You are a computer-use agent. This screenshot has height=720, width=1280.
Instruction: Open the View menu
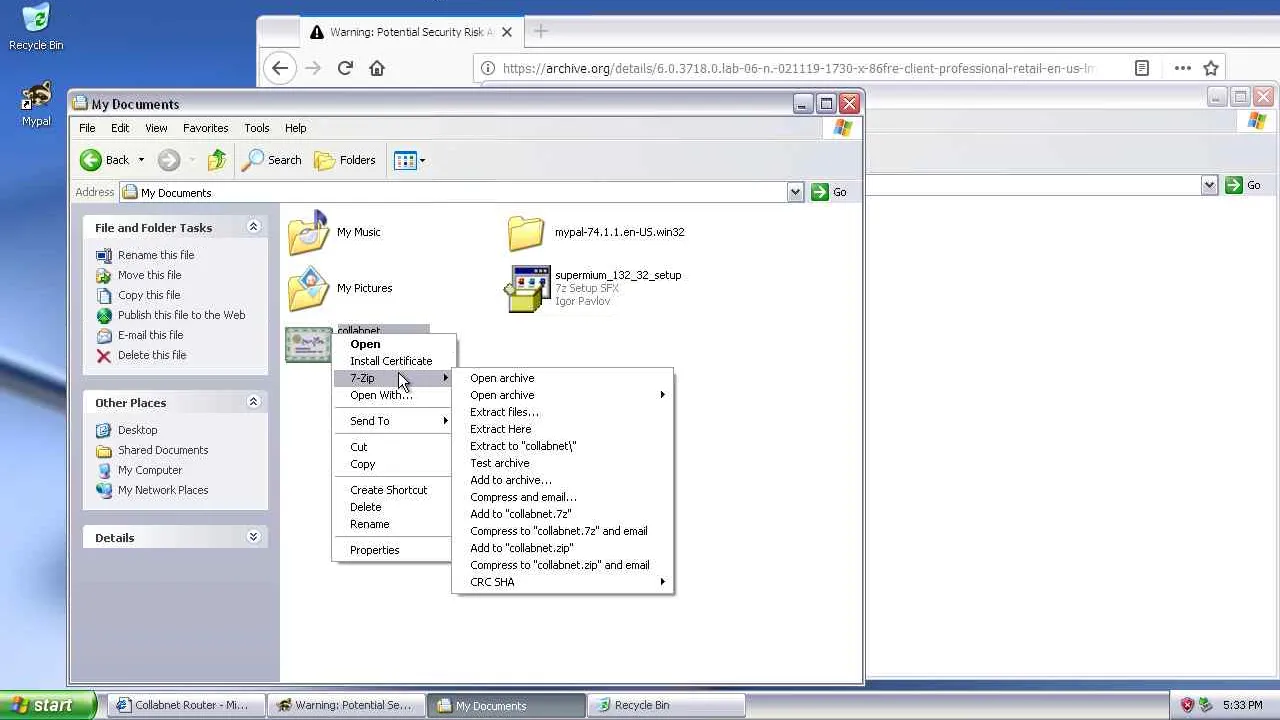[x=156, y=128]
